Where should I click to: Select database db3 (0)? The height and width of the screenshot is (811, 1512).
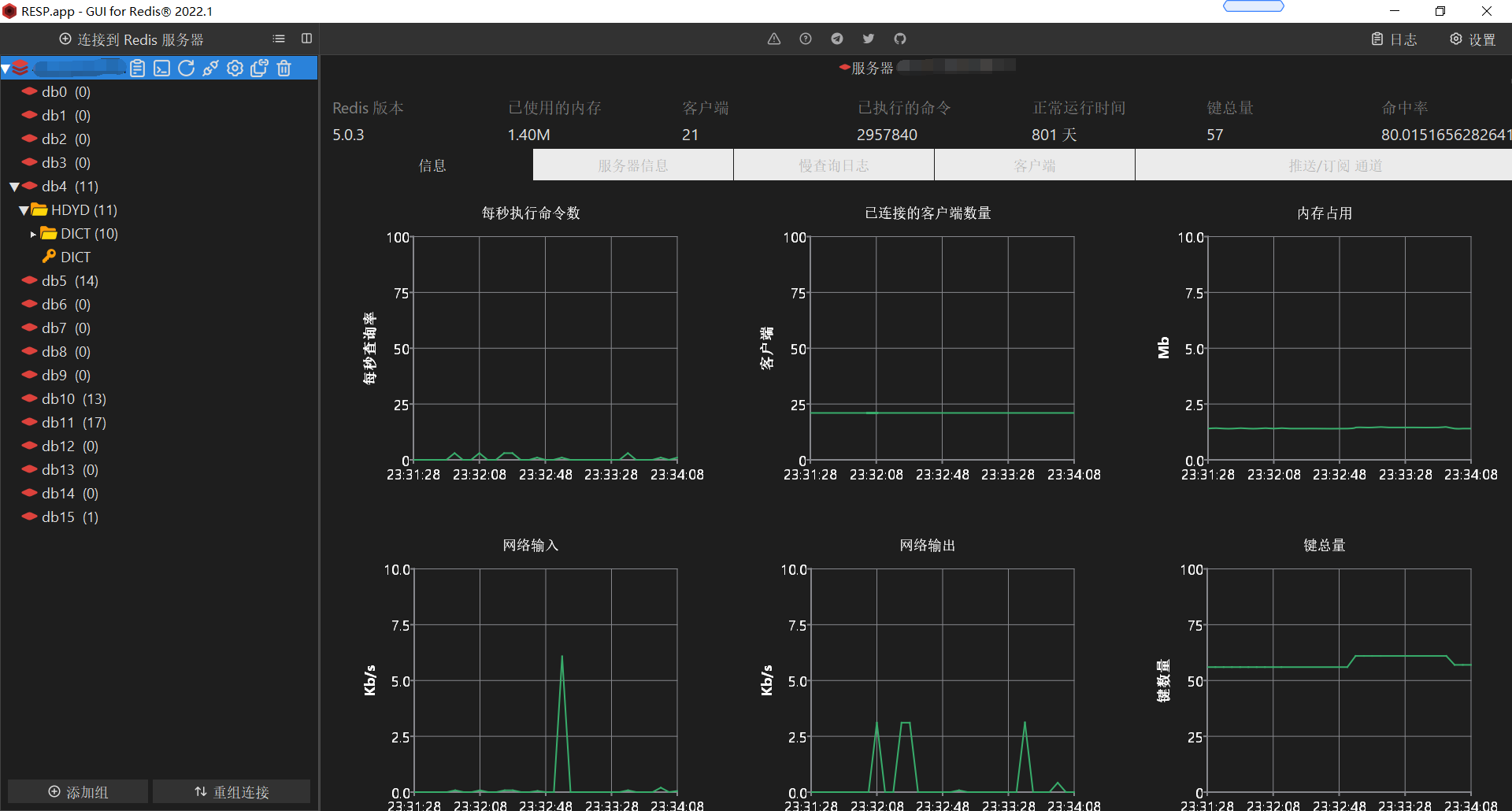pos(66,162)
